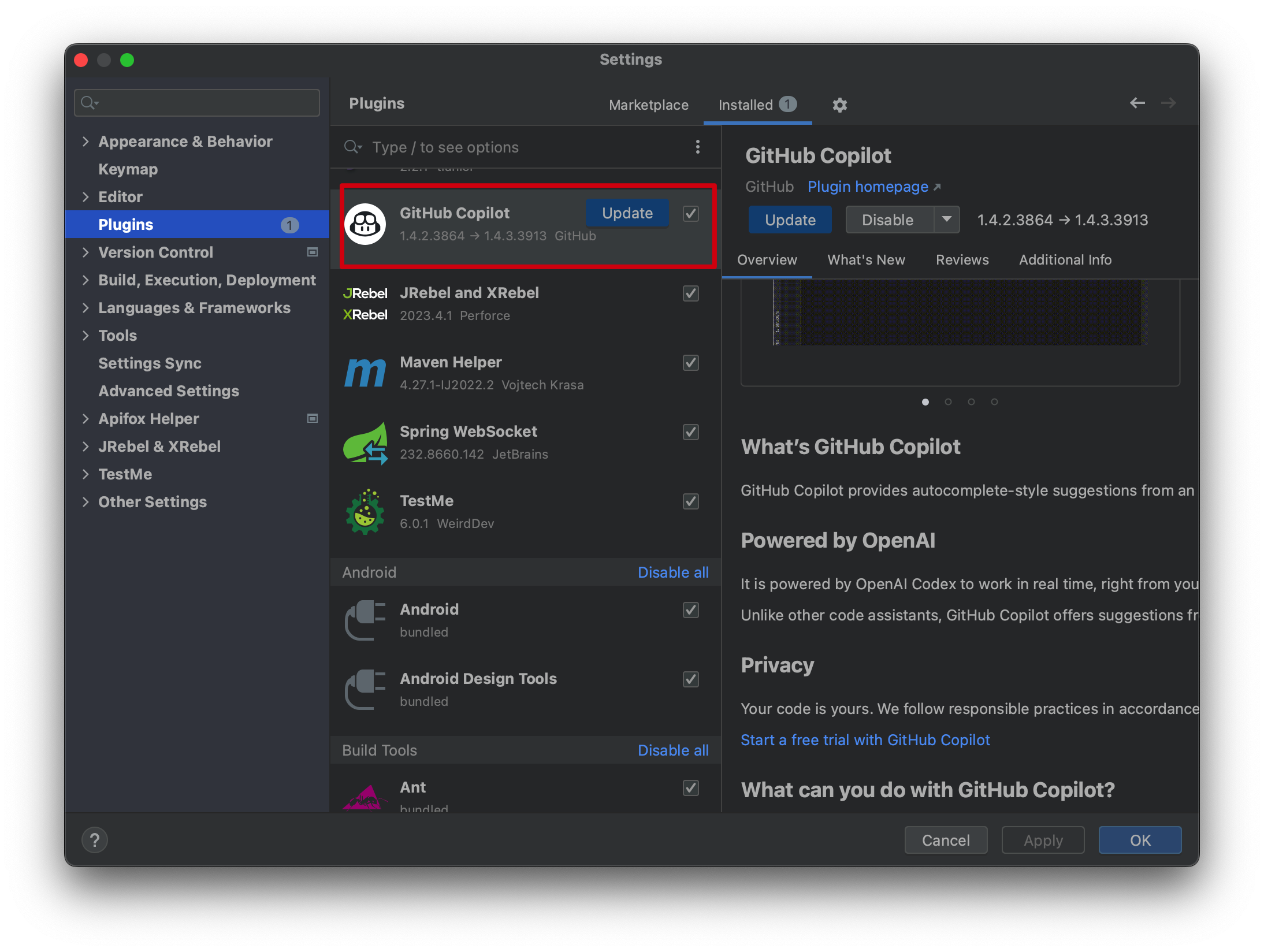
Task: Expand the Tools settings node
Action: [85, 335]
